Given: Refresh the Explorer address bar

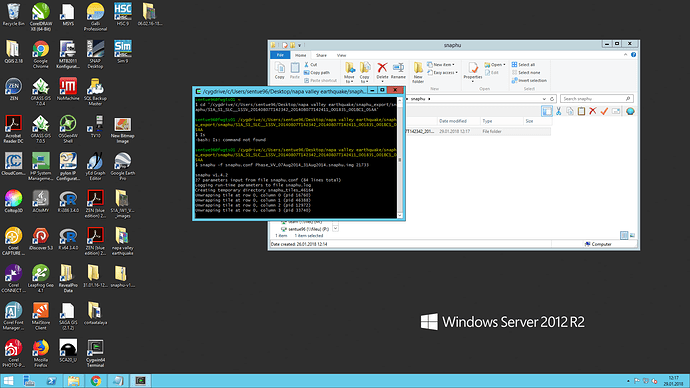Looking at the screenshot, I should (552, 99).
